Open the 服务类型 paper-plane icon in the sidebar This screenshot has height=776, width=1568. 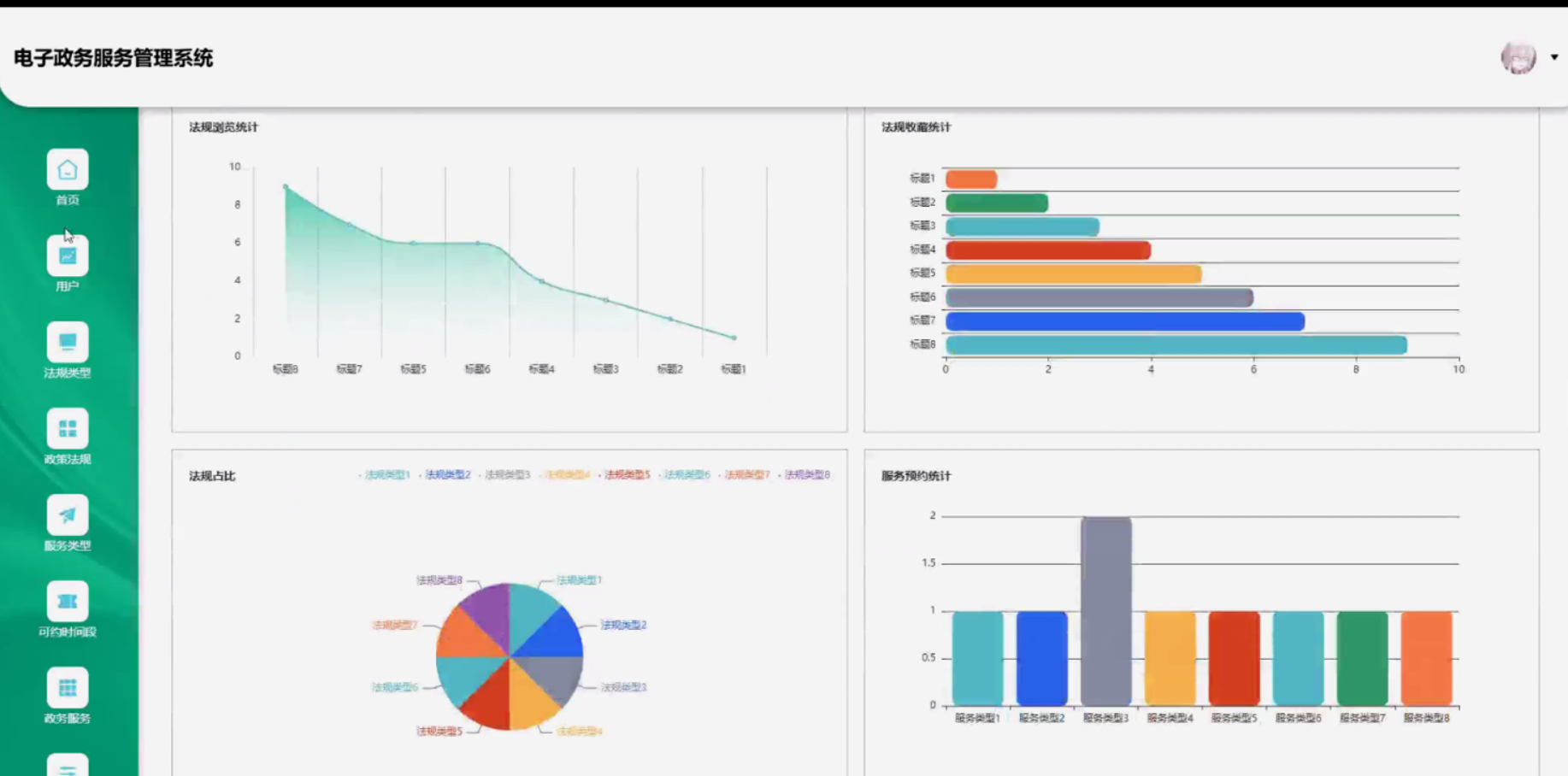68,515
